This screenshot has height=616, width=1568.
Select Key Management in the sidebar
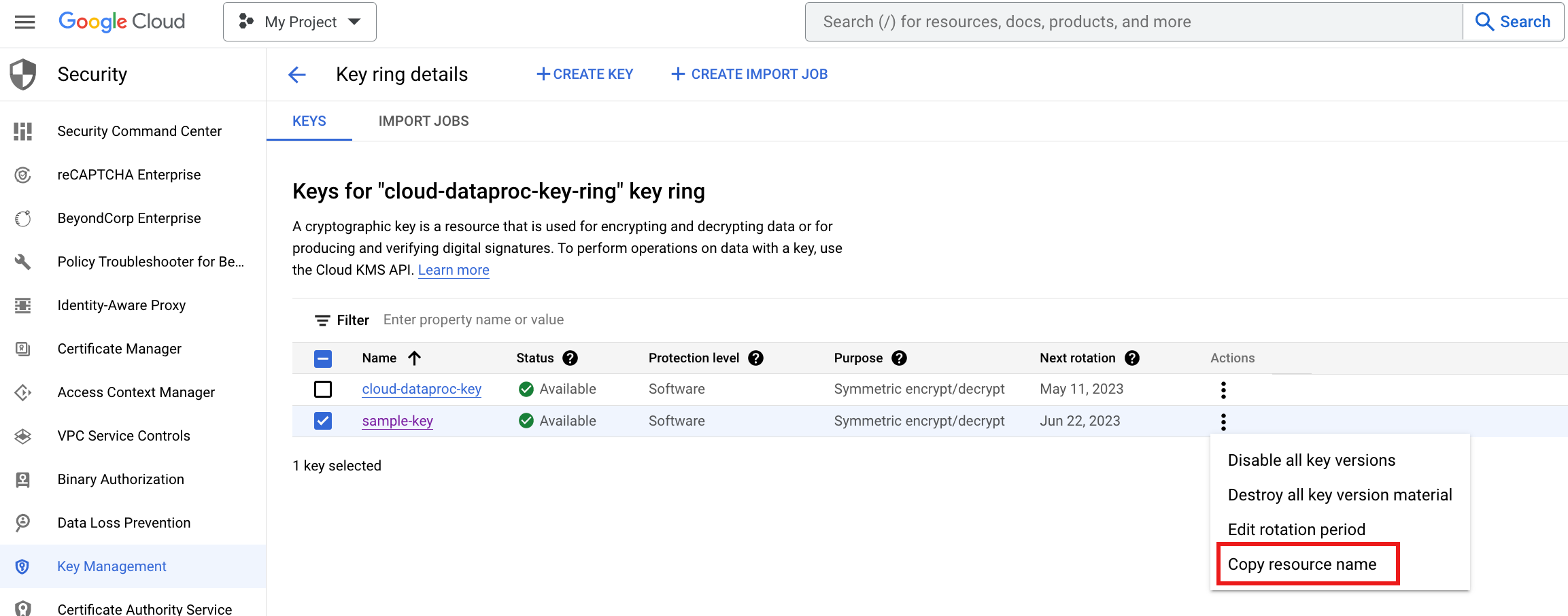click(x=111, y=566)
